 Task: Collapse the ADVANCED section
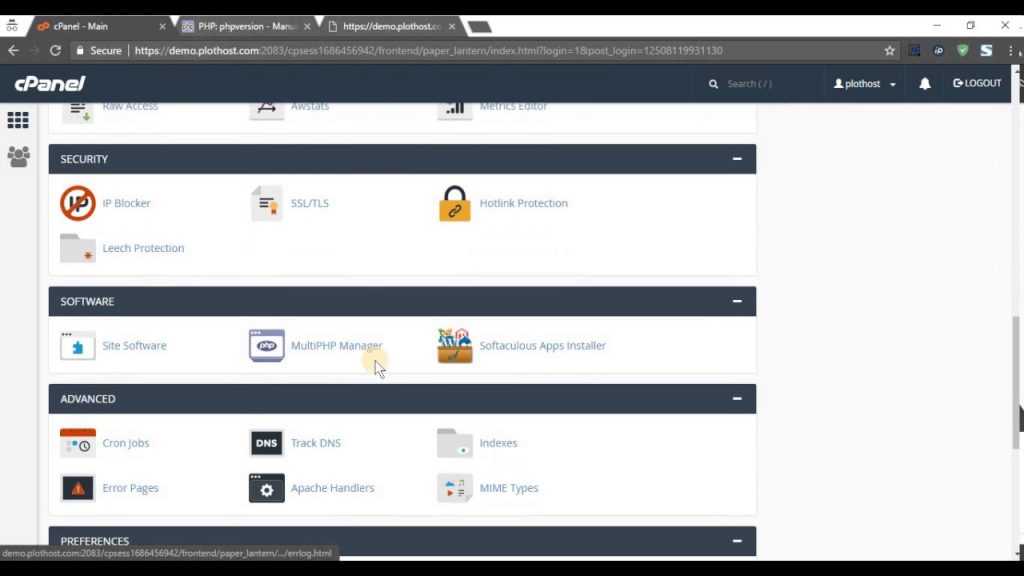click(x=737, y=398)
